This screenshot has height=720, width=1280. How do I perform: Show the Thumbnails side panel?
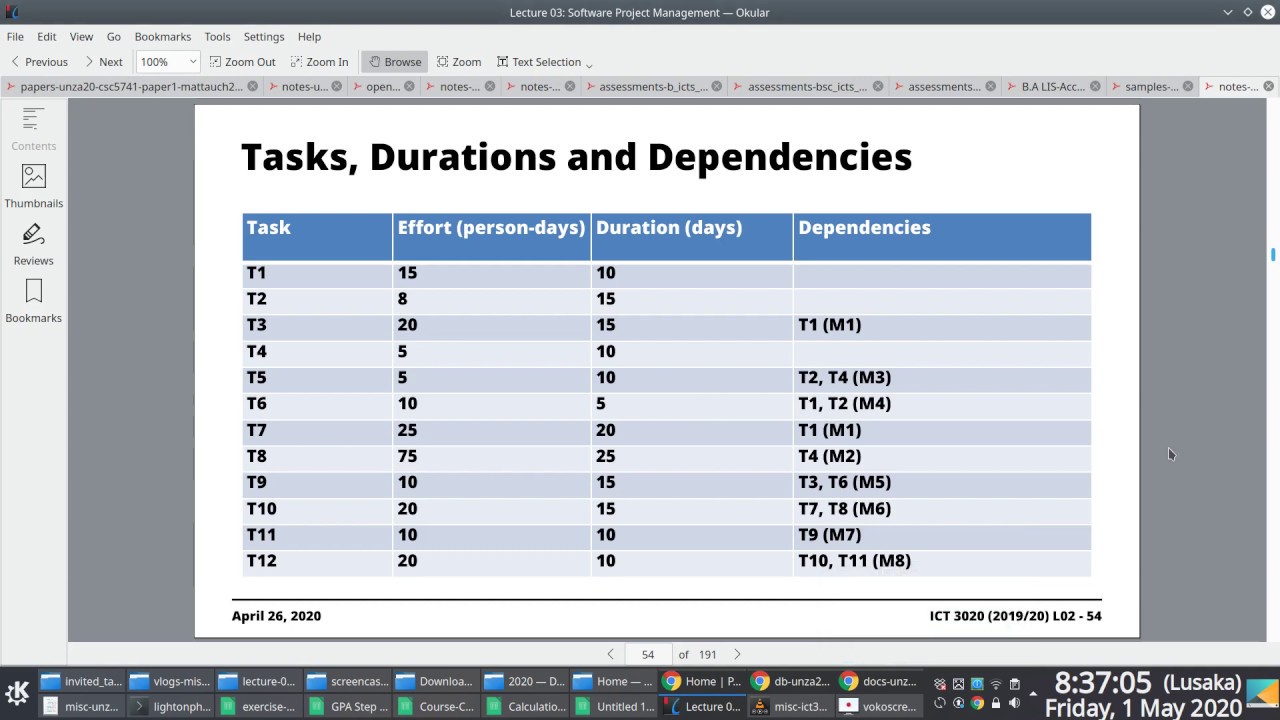[33, 187]
